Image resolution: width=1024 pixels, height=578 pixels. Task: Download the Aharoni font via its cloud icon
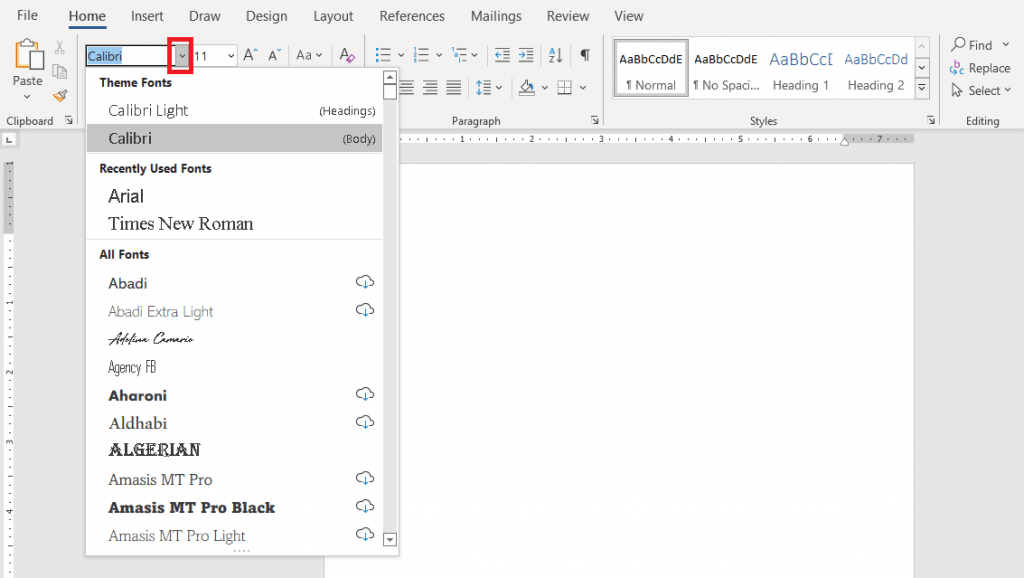tap(365, 393)
